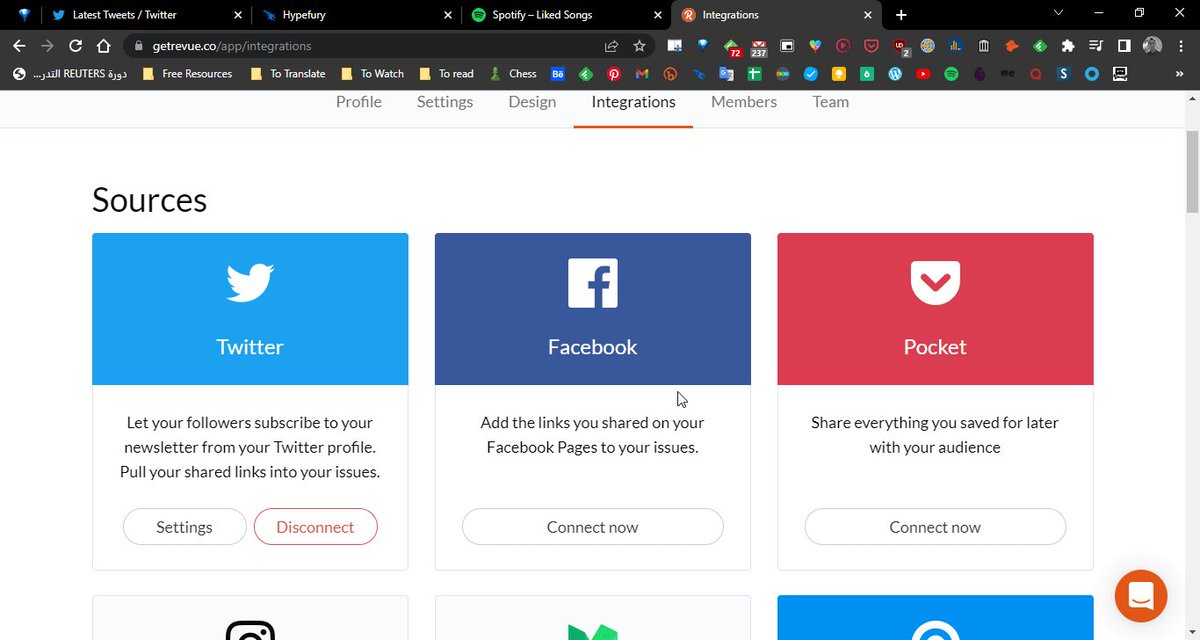The height and width of the screenshot is (640, 1200).
Task: Click the lock site info icon
Action: [138, 46]
